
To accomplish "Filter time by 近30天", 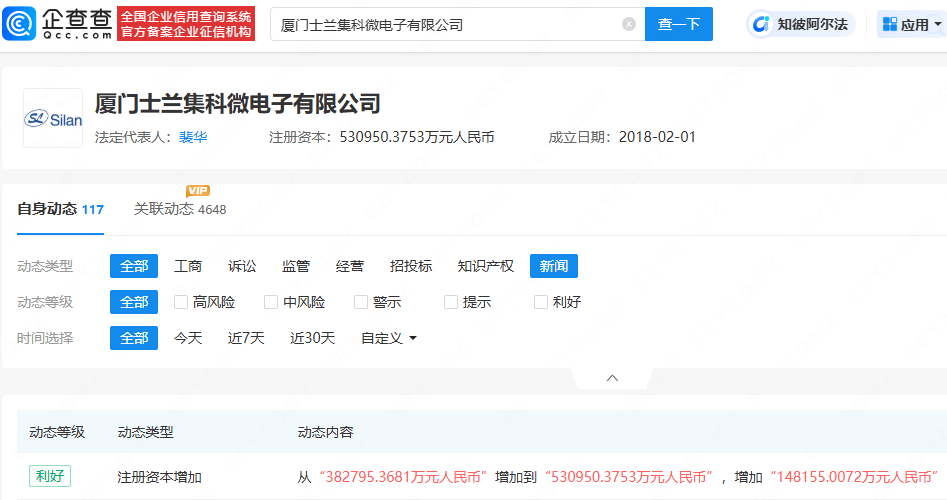I will (x=312, y=338).
